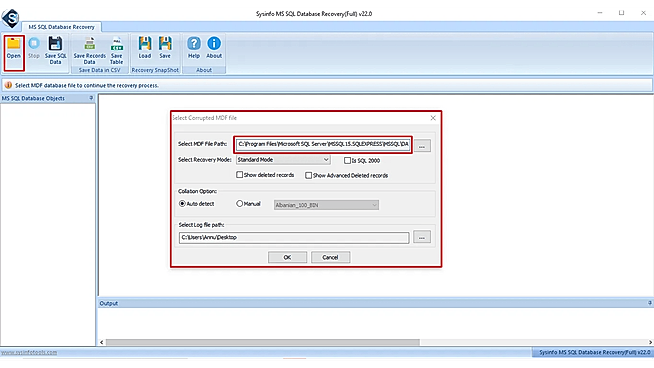Click Save Records Data icon
Viewport: 654px width, 368px height.
pyautogui.click(x=89, y=43)
